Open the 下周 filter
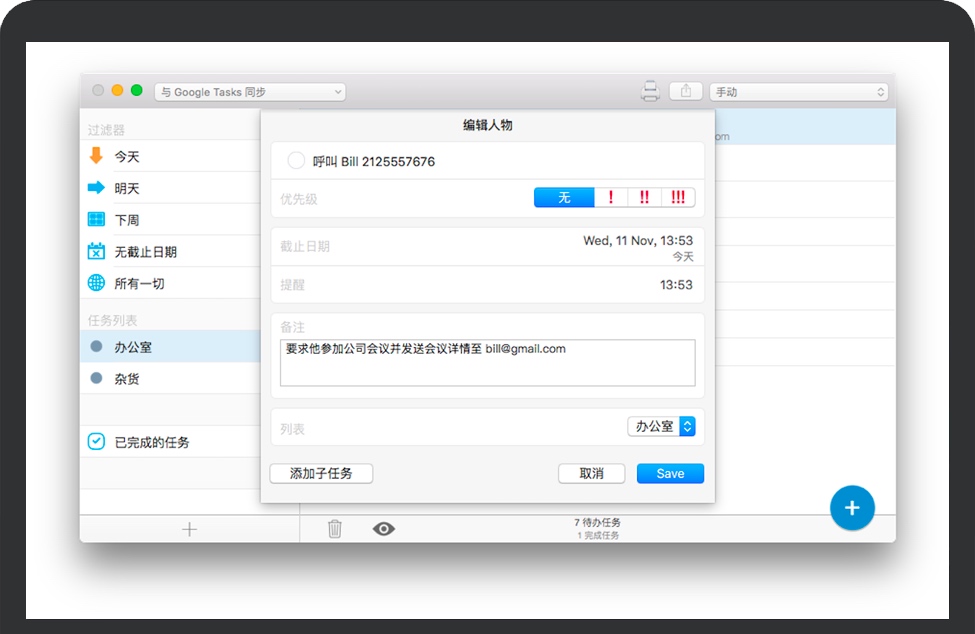This screenshot has width=975, height=634. tap(127, 220)
